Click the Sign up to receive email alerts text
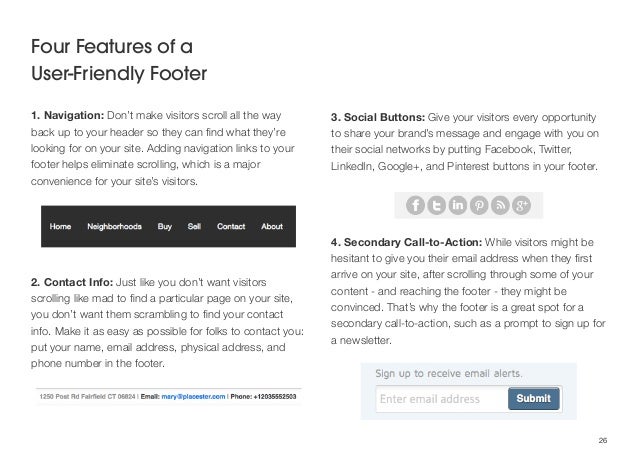Screen dimensions: 638x467 (448, 373)
